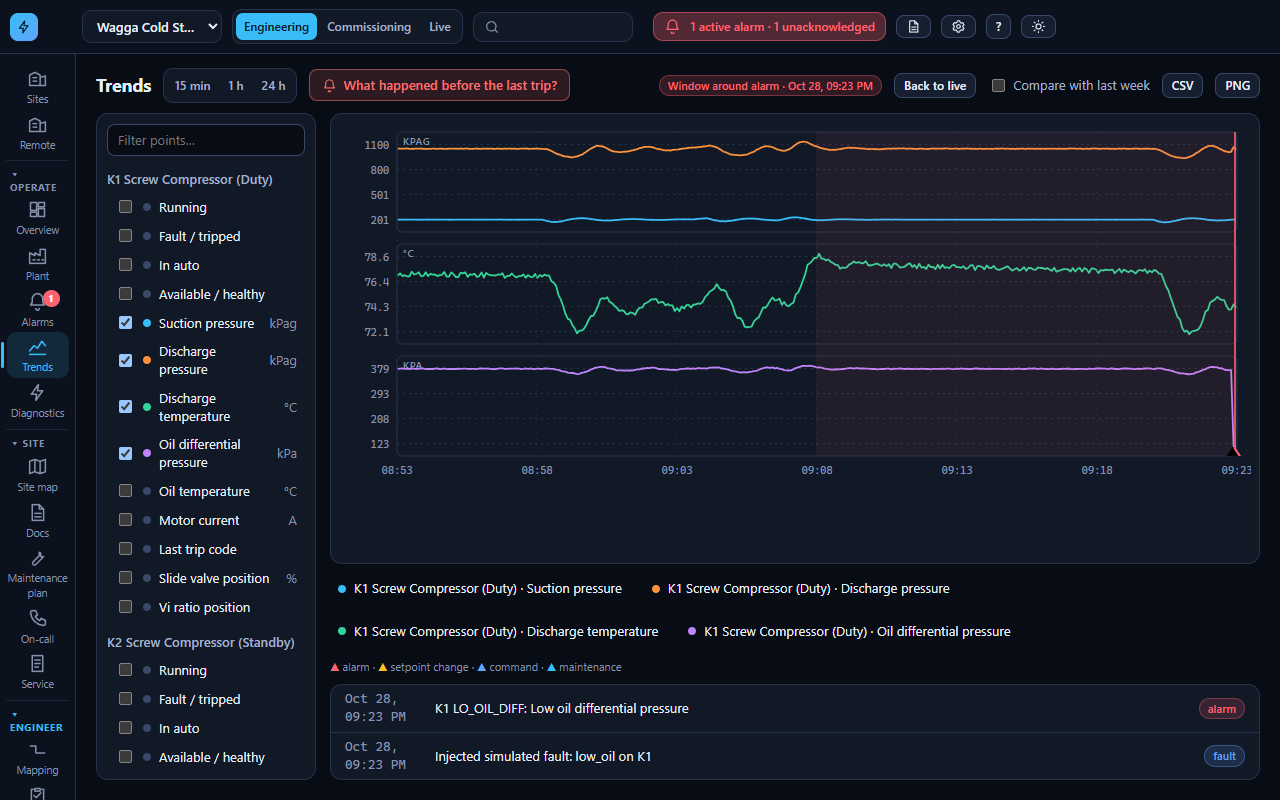Open the Site map icon
This screenshot has height=800, width=1280.
click(x=37, y=475)
